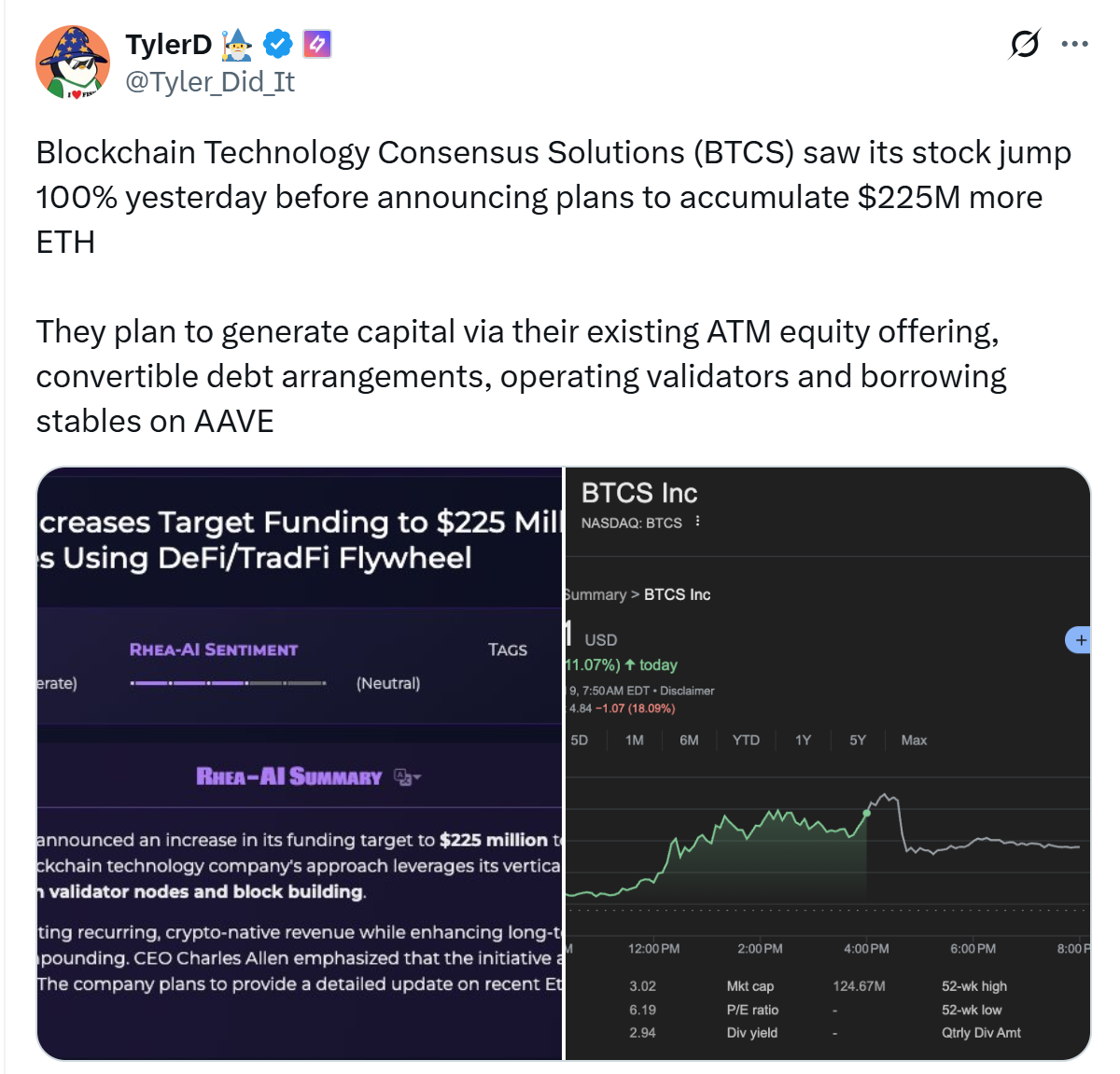
Task: Click the blue verified badge
Action: 278,44
